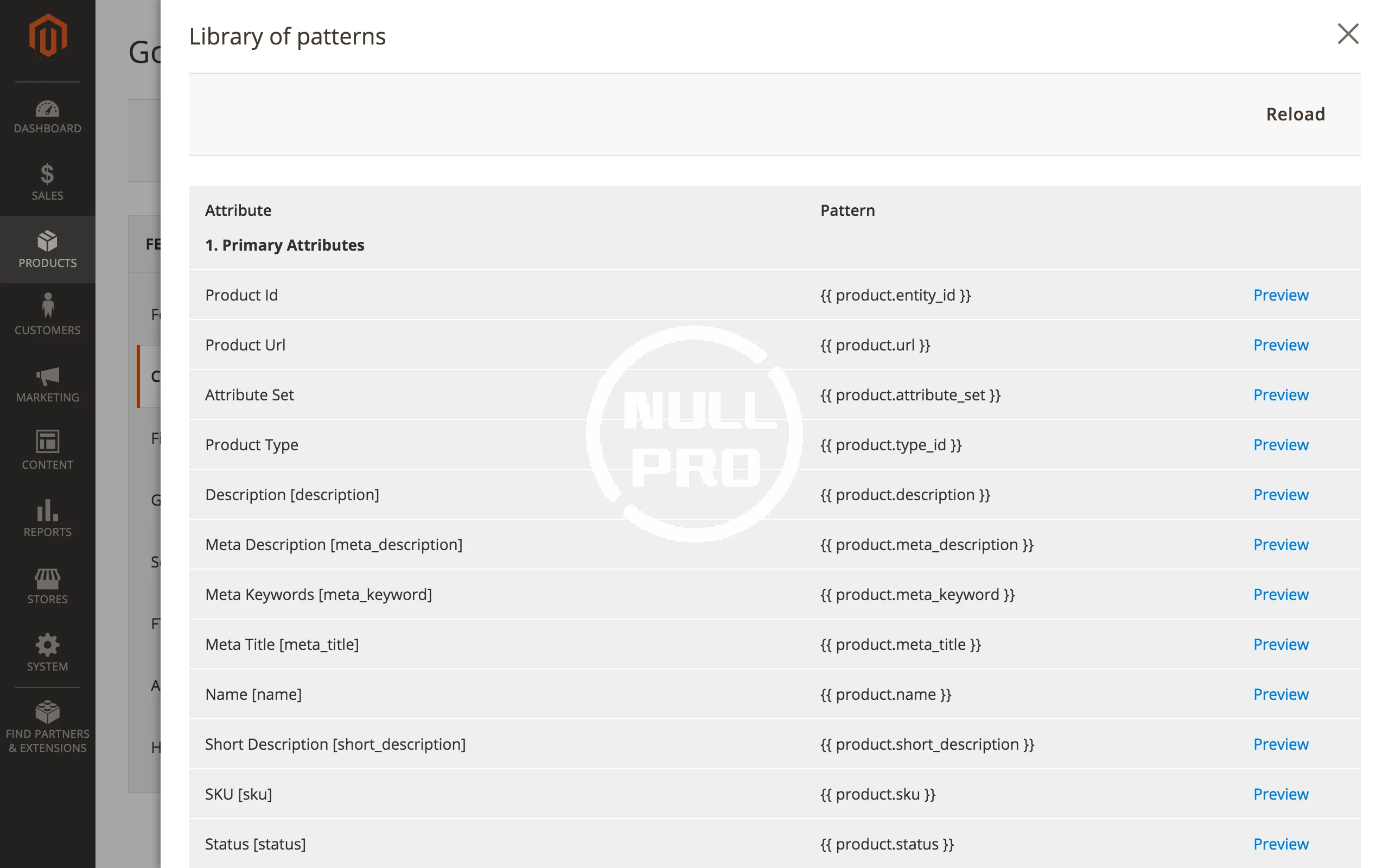Preview the Product Id pattern
The width and height of the screenshot is (1389, 868).
click(x=1280, y=295)
